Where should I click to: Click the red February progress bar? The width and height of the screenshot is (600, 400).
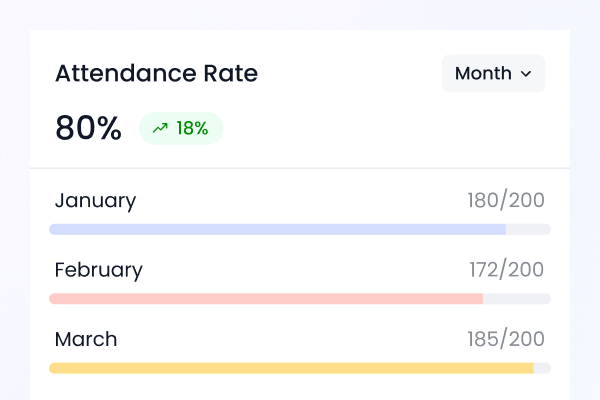tap(266, 299)
